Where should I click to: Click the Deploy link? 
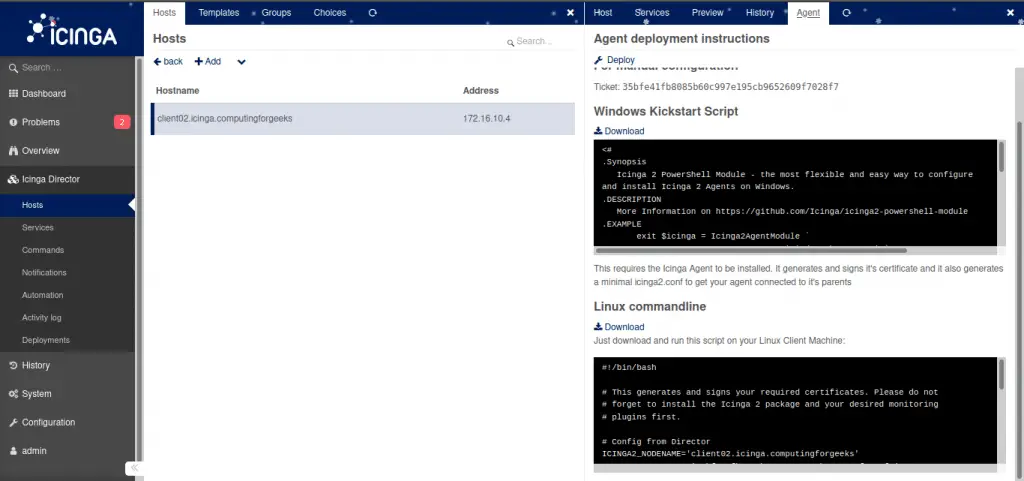click(x=615, y=59)
